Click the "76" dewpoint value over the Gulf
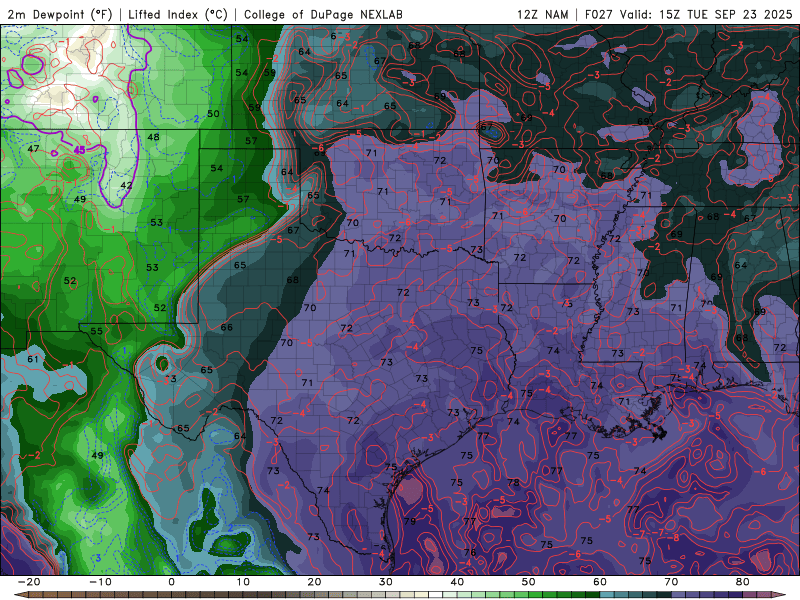 [x=470, y=552]
